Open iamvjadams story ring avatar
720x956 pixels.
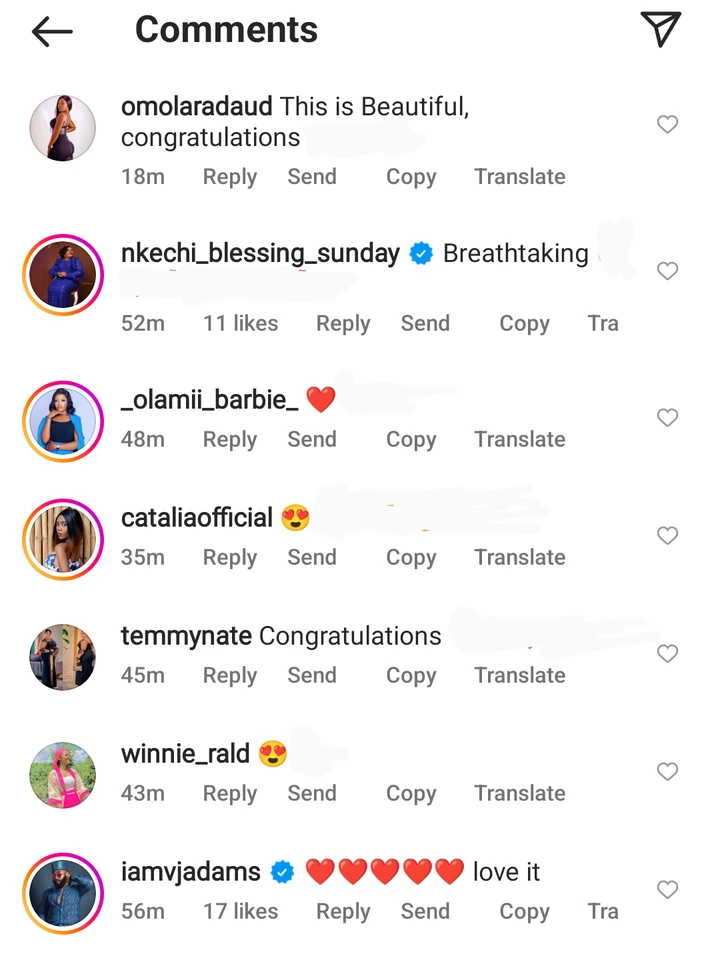(63, 892)
